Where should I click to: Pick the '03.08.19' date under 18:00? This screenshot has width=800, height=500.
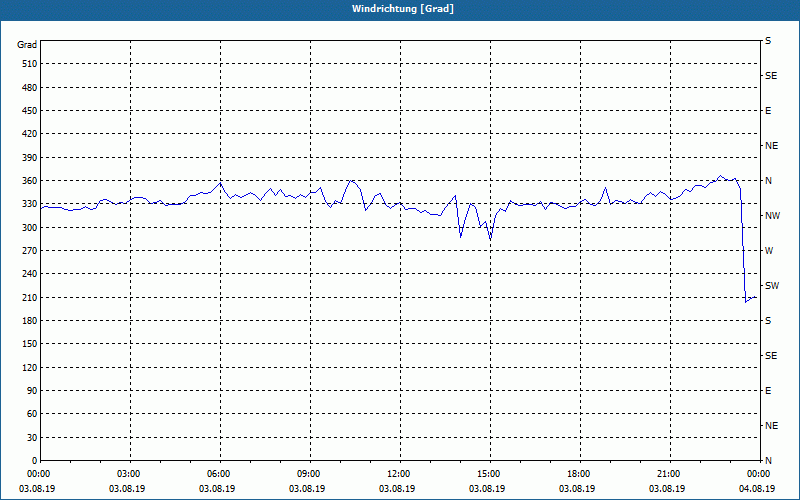[x=577, y=488]
